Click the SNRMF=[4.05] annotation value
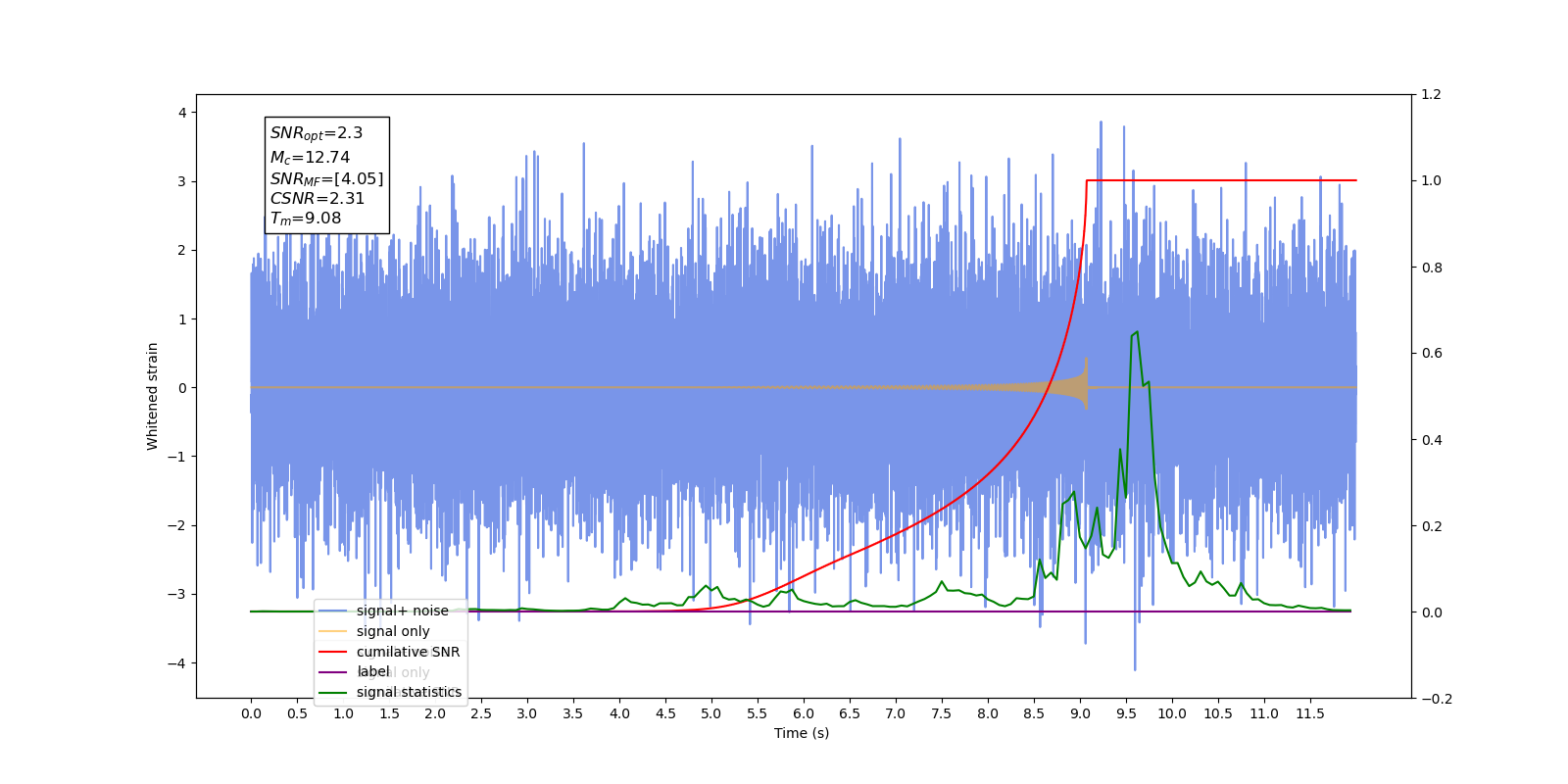Viewport: 1568px width, 784px height. (327, 178)
